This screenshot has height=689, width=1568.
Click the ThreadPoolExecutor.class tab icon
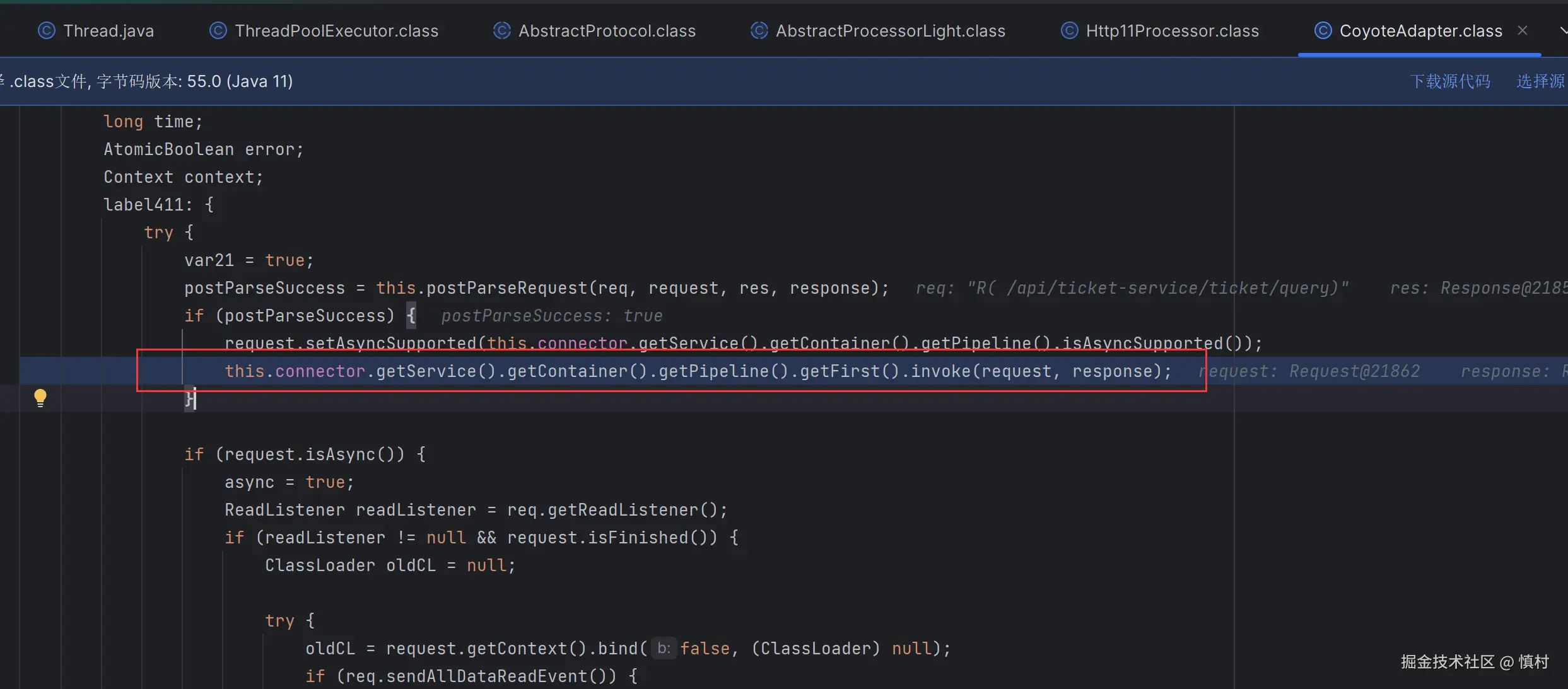tap(218, 30)
